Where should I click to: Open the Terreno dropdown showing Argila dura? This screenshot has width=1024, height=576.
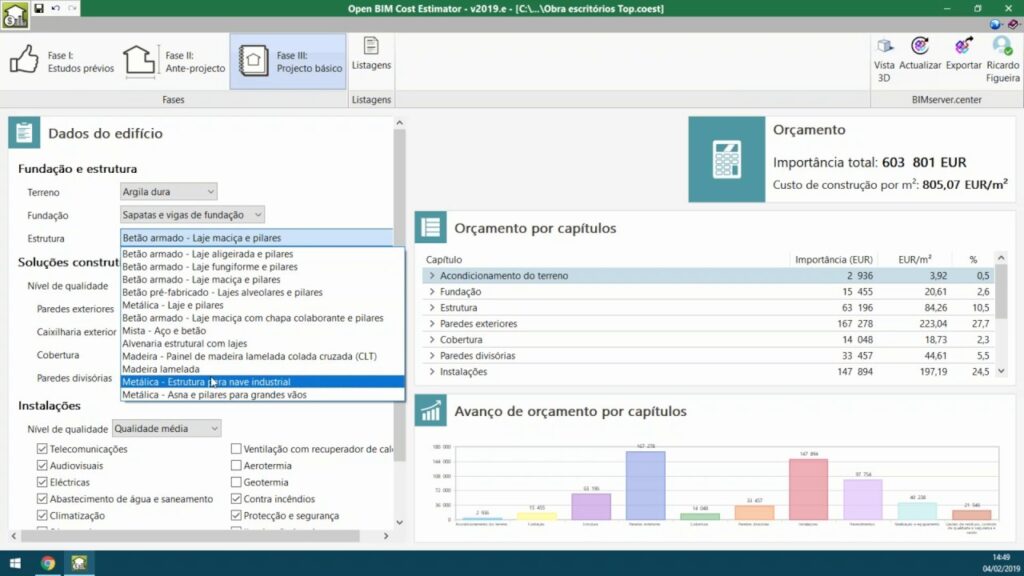click(168, 191)
